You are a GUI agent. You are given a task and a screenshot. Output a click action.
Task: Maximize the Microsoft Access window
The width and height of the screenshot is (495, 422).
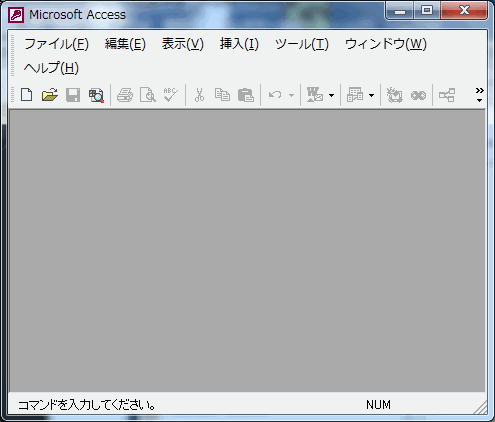pyautogui.click(x=427, y=11)
